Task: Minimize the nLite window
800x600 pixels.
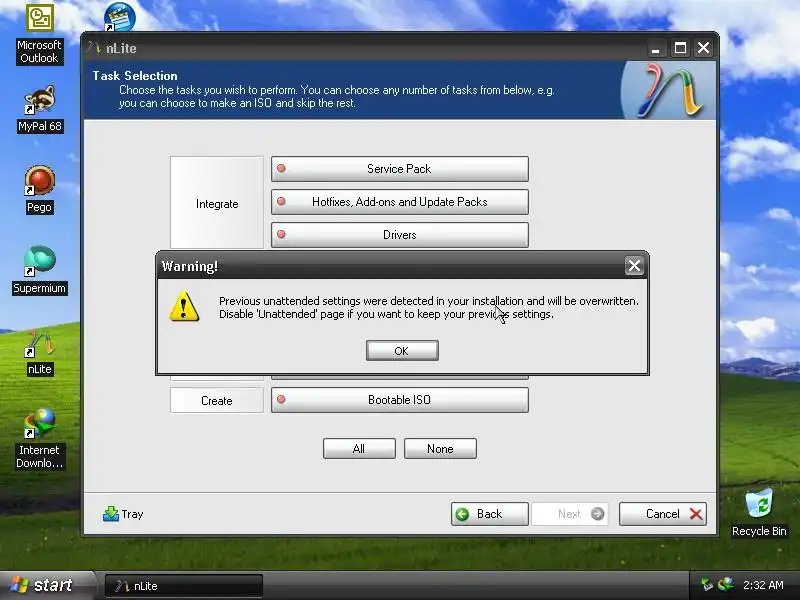Action: (656, 48)
